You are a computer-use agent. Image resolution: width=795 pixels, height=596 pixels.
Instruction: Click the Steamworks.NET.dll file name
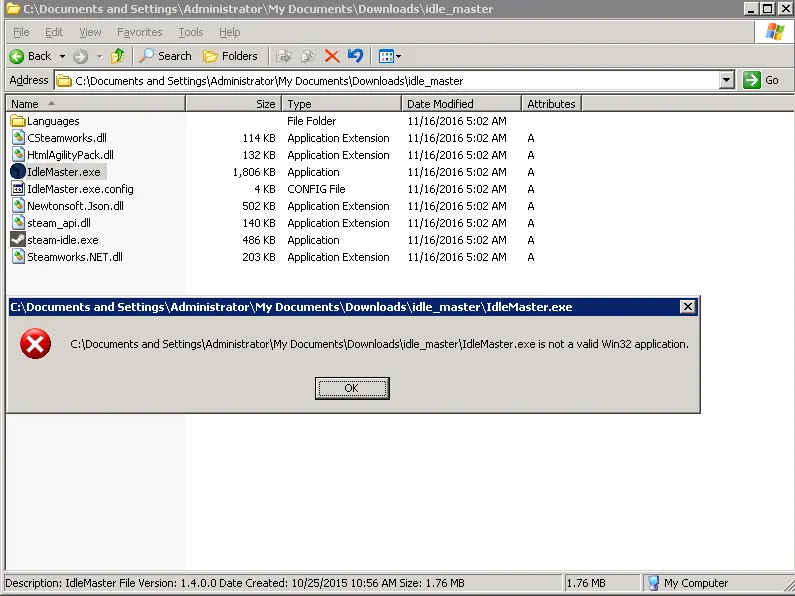(75, 257)
